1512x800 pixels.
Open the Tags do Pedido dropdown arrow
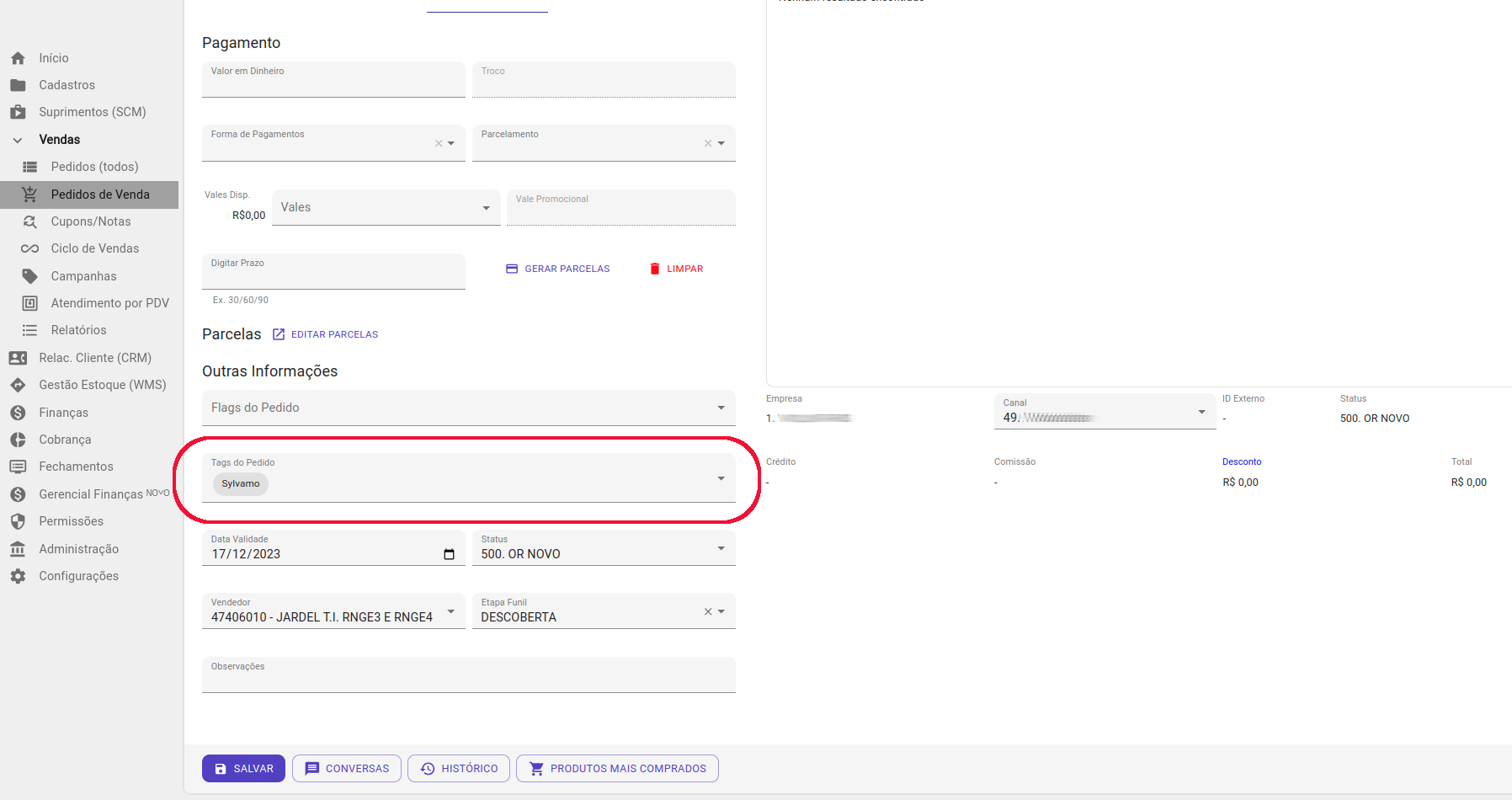click(721, 478)
